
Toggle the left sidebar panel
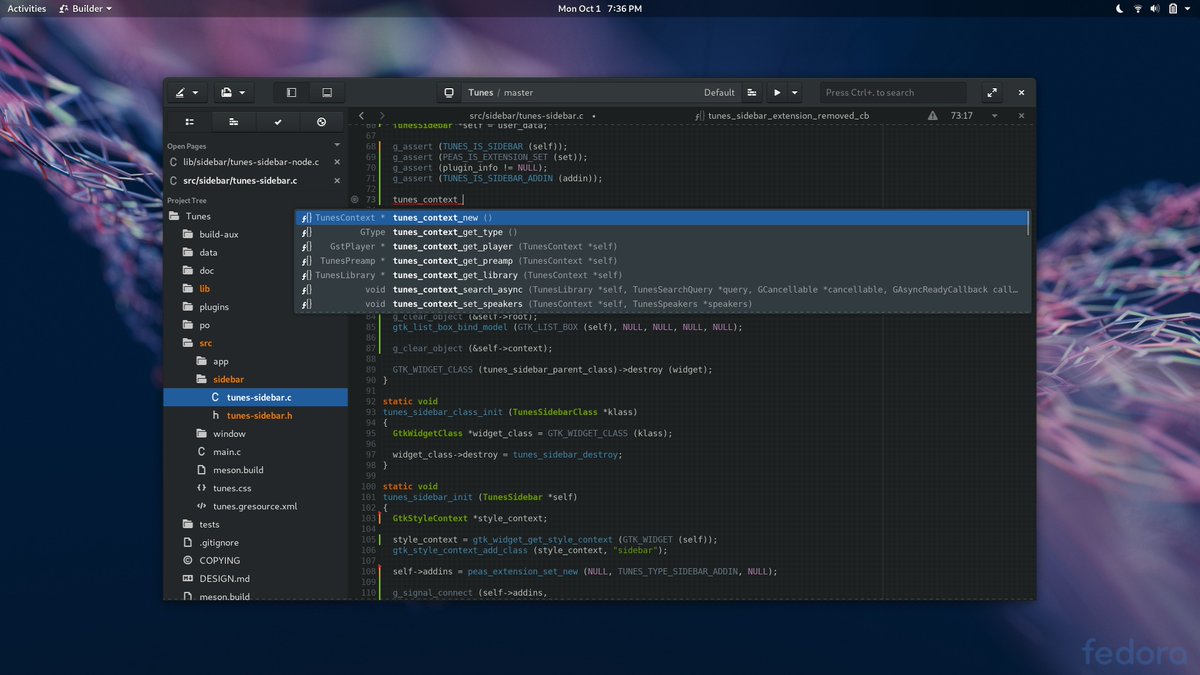(292, 92)
